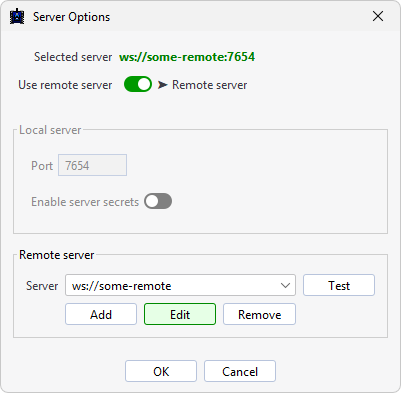Click the ws://some-remote:7654 selected server text
Image resolution: width=401 pixels, height=393 pixels.
(187, 57)
